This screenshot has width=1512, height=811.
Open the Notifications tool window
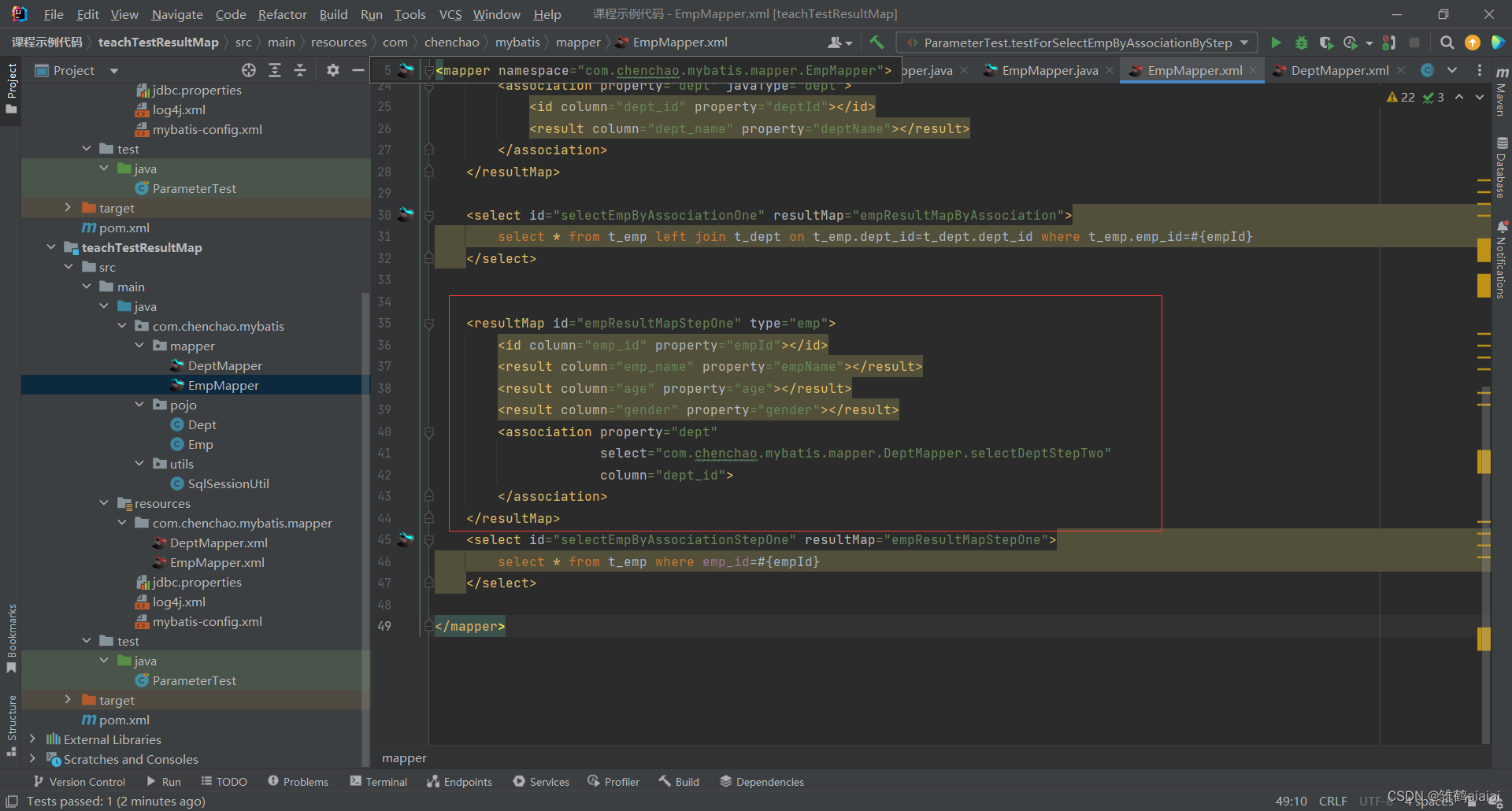point(1502,260)
